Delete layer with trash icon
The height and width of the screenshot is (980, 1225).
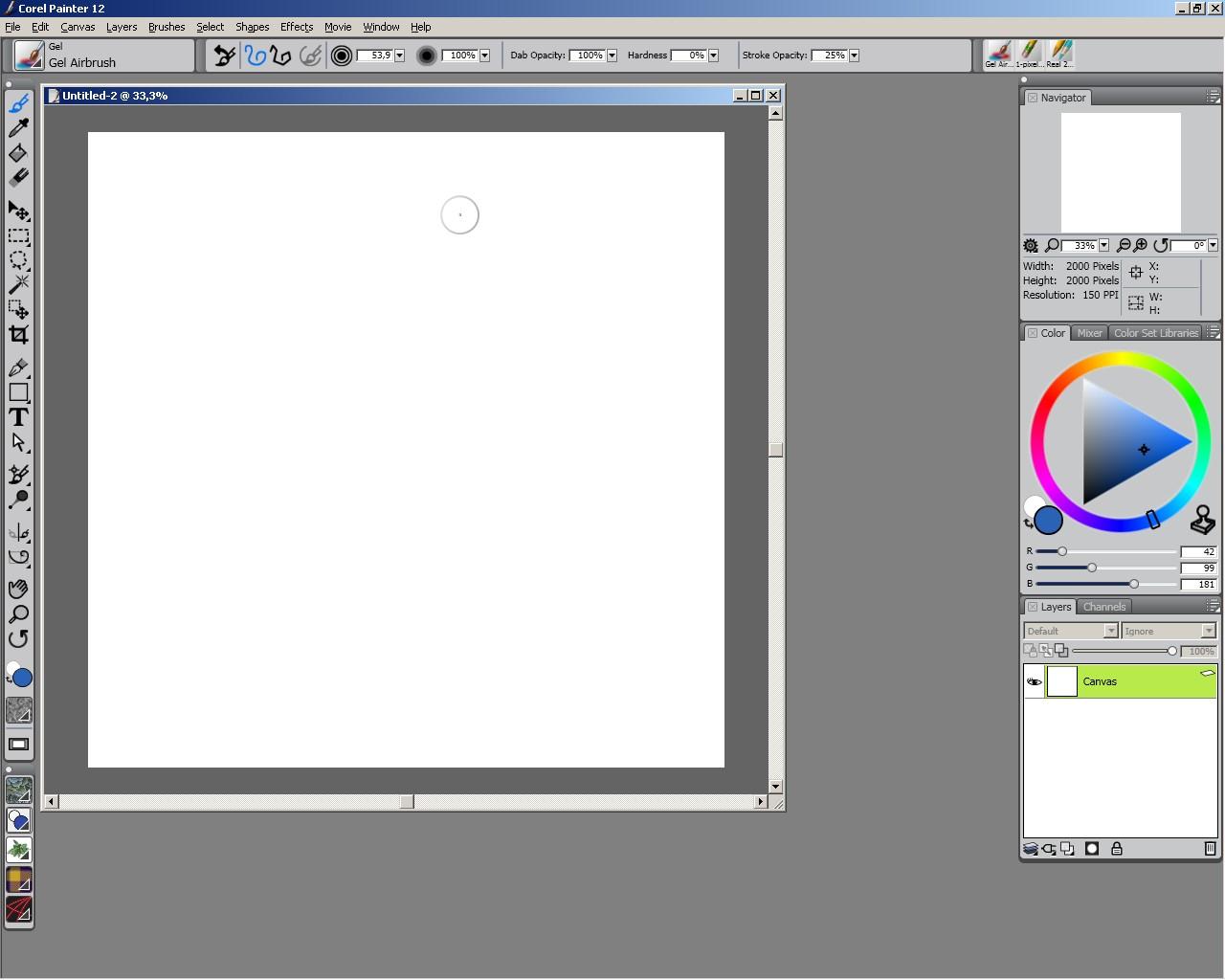[1210, 849]
